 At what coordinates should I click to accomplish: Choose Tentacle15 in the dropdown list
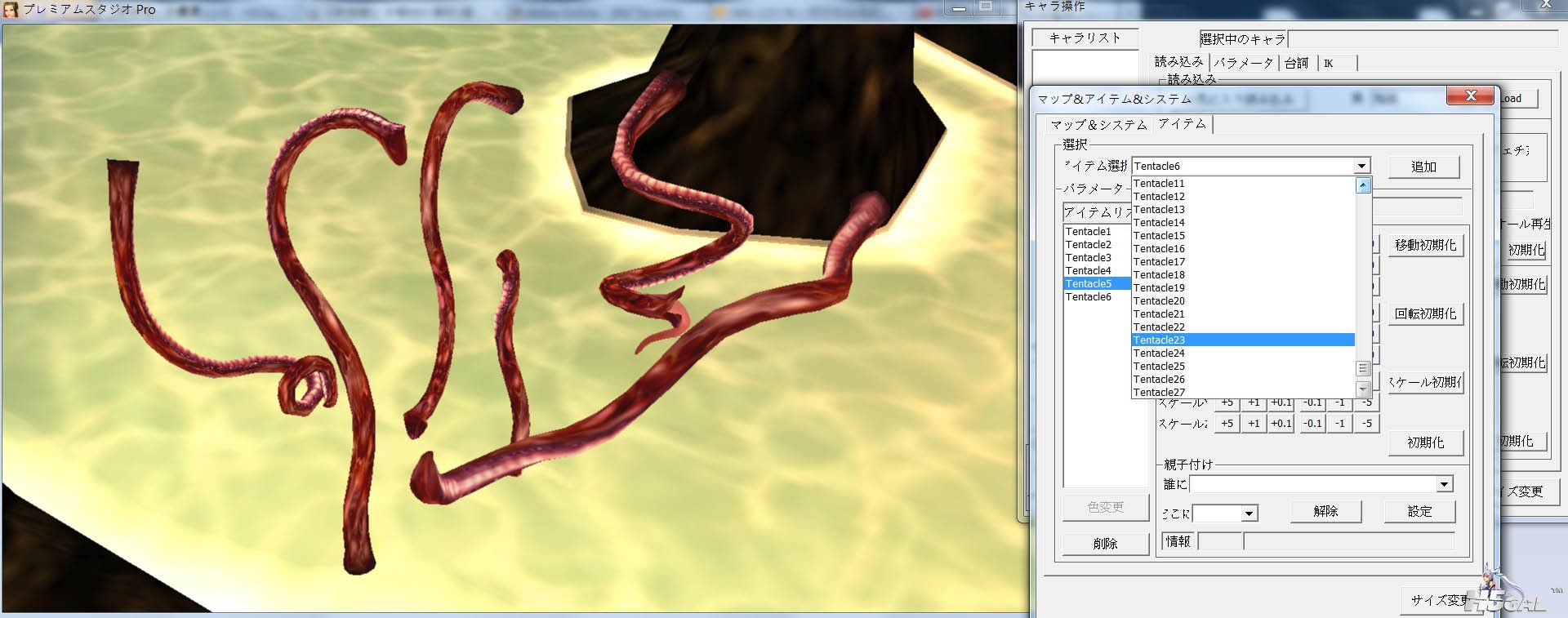(1243, 236)
